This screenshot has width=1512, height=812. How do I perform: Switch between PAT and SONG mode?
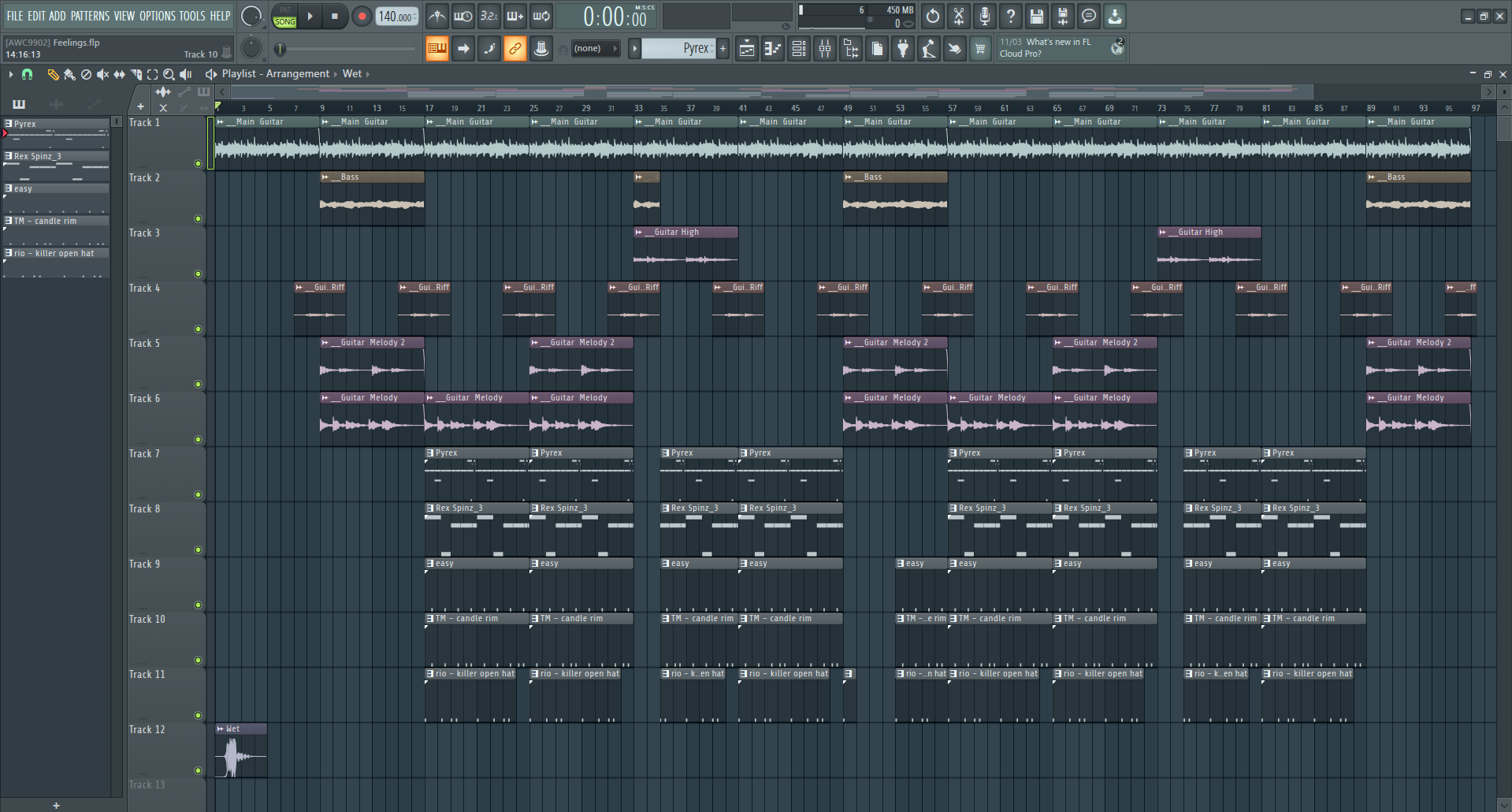point(284,17)
